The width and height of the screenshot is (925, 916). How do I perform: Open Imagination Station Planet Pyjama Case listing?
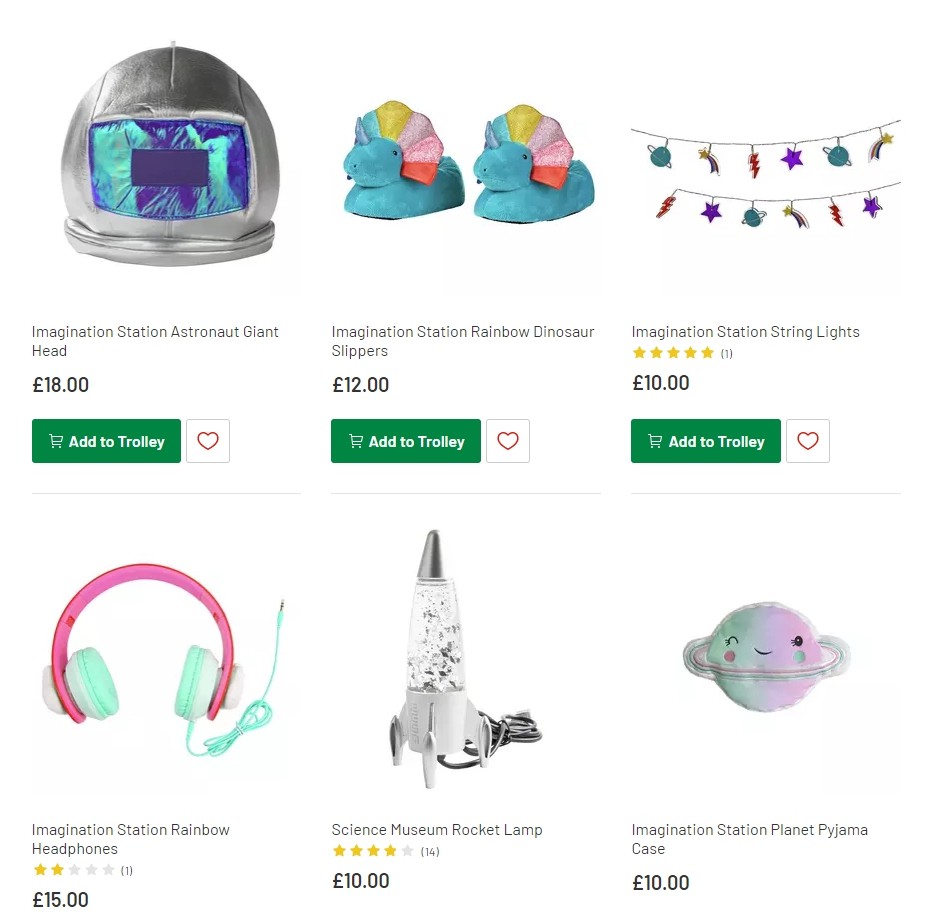click(x=749, y=838)
